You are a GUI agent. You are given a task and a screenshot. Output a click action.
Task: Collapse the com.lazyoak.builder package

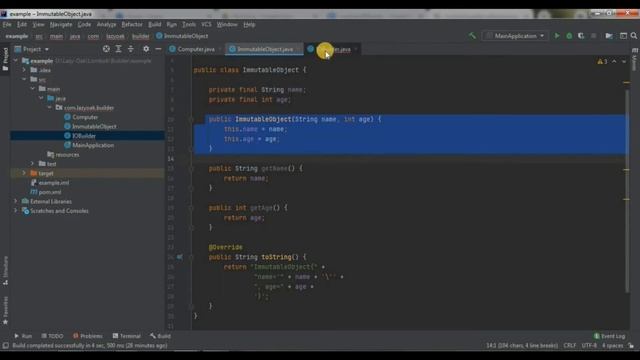pos(50,107)
